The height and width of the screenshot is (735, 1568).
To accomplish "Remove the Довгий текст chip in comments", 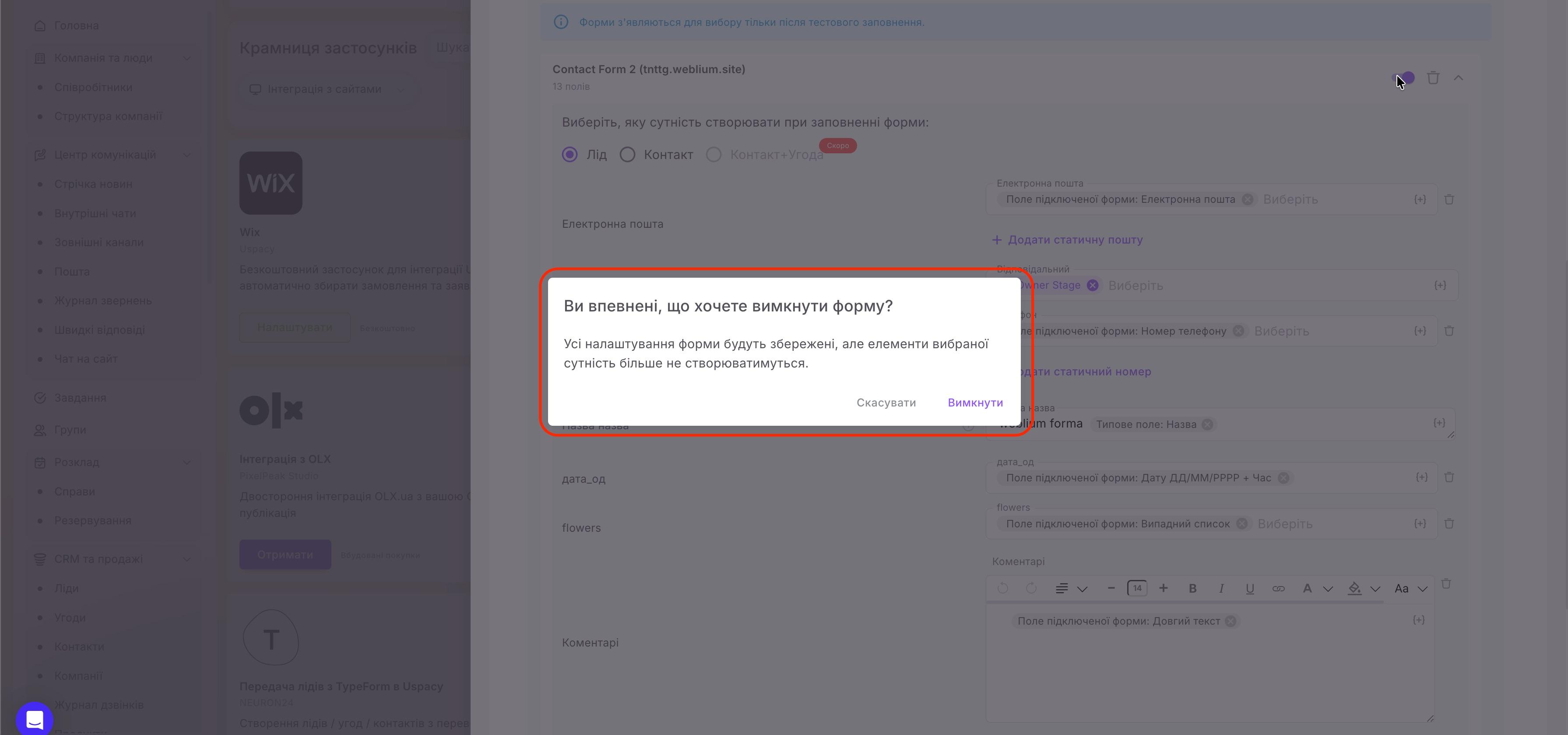I will 1231,621.
